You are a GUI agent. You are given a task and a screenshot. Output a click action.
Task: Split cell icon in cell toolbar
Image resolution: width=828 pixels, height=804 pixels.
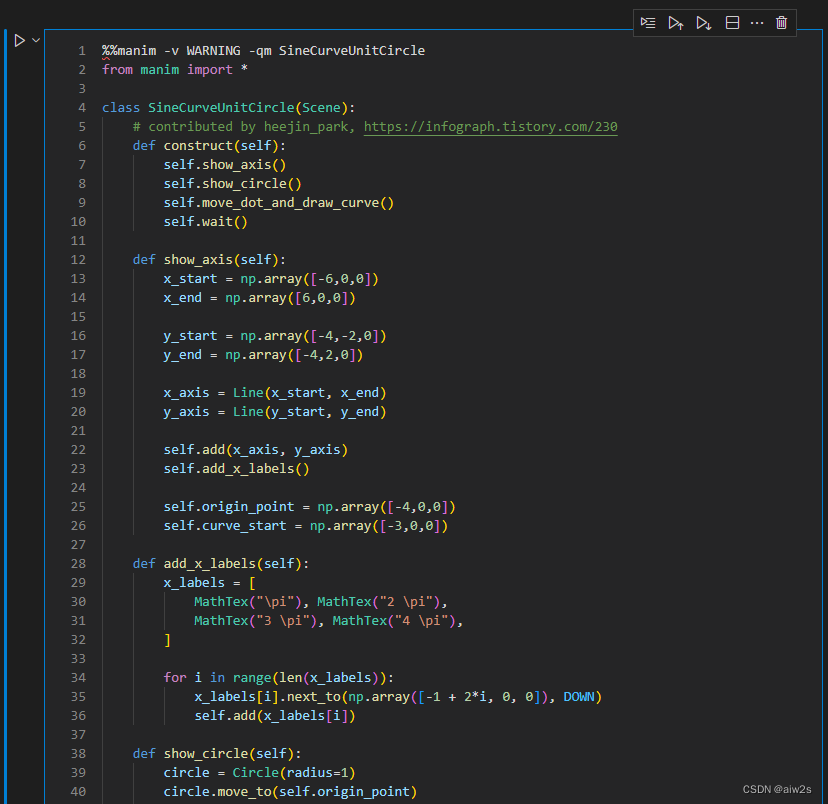point(732,23)
